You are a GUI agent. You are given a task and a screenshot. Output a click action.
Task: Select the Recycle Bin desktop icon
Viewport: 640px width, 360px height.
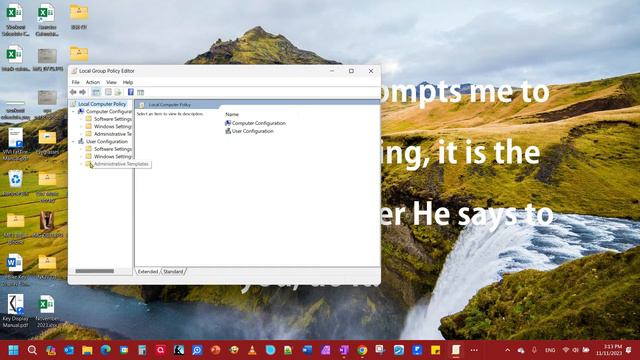pyautogui.click(x=16, y=183)
